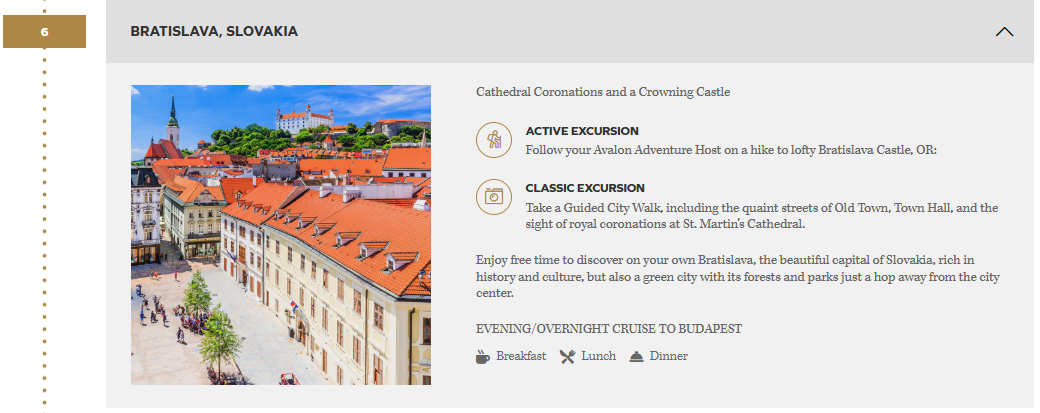Screen dimensions: 1040x413
Task: Click the Cathedral Coronations subtitle text
Action: 603,92
